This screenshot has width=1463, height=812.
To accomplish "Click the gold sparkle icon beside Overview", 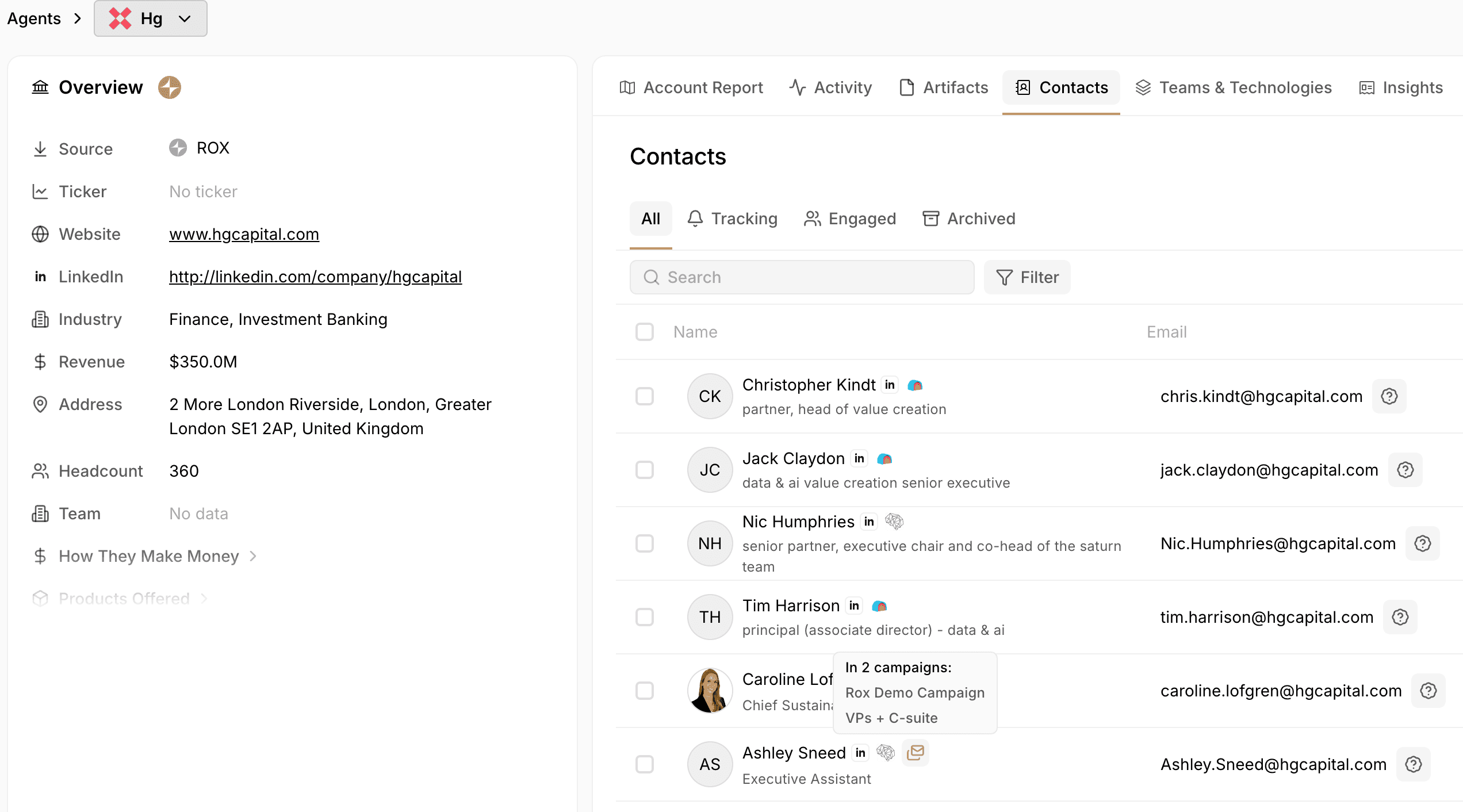I will [170, 87].
